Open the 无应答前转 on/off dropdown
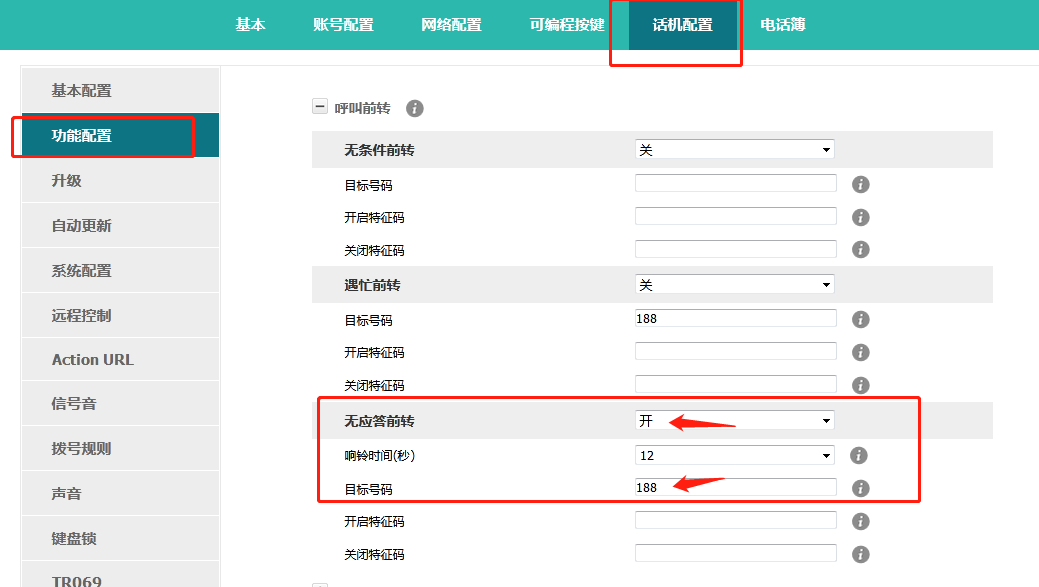 tap(735, 421)
